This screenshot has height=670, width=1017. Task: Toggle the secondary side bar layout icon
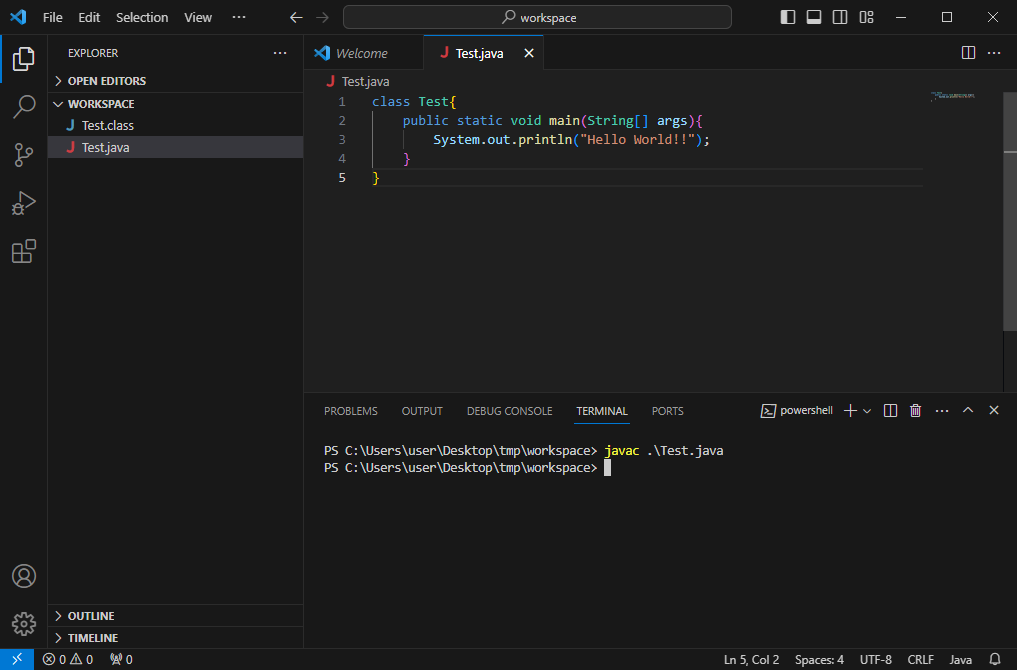tap(840, 18)
